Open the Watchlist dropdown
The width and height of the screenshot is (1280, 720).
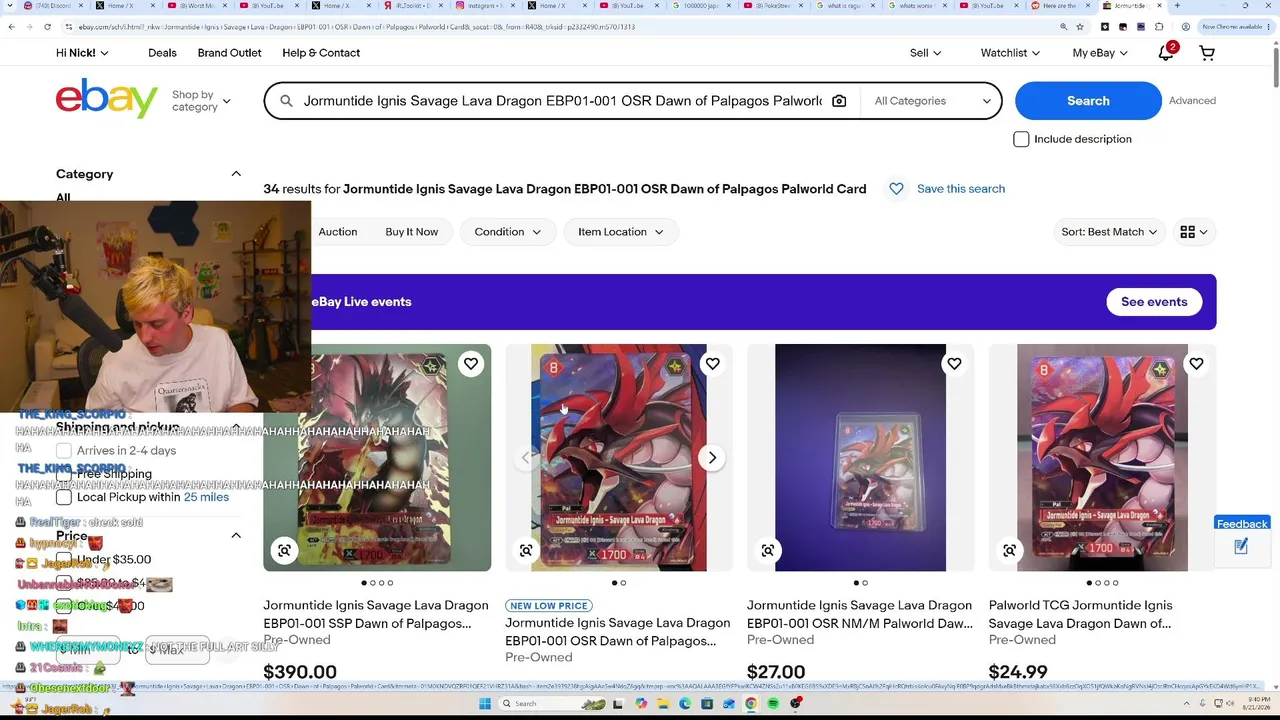[1010, 53]
